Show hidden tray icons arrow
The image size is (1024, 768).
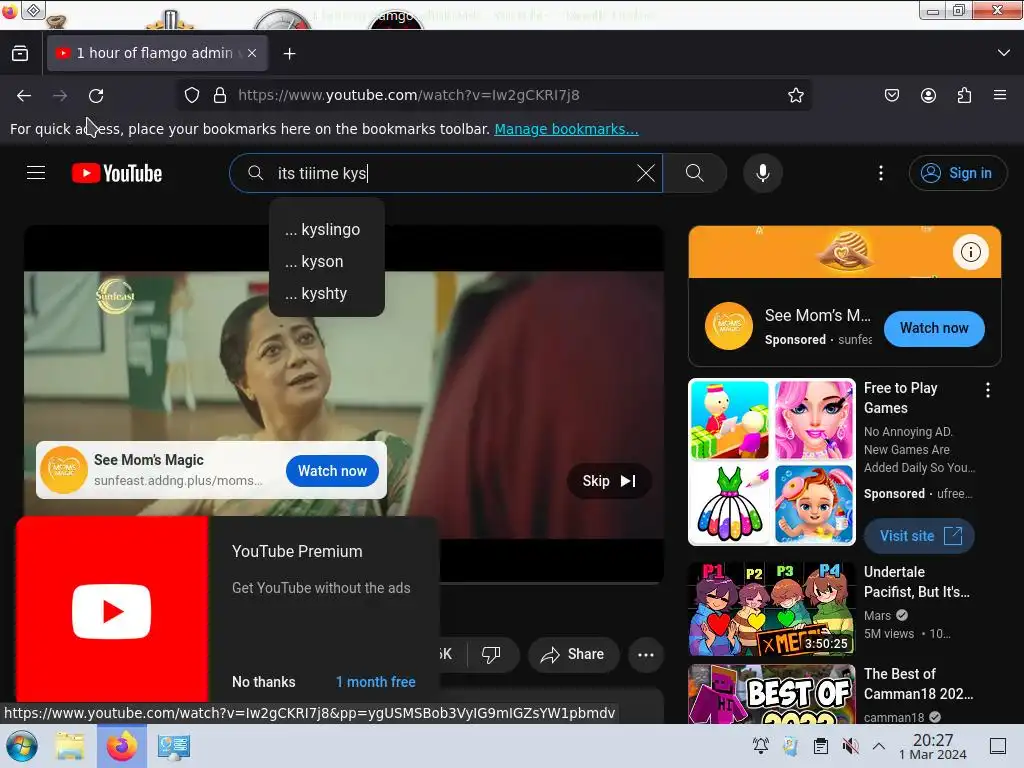[x=879, y=746]
